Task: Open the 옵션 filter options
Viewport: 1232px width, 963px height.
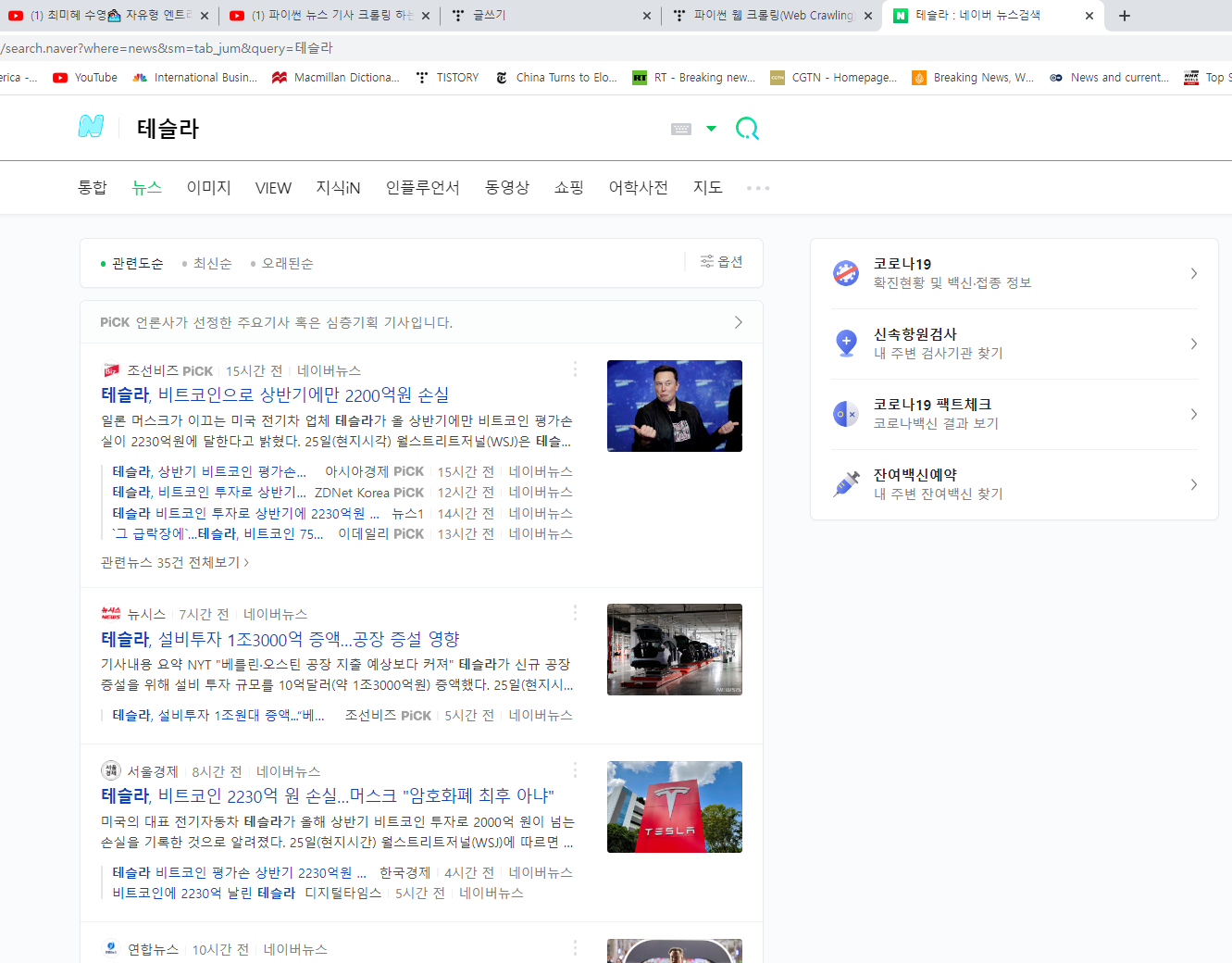Action: (721, 262)
